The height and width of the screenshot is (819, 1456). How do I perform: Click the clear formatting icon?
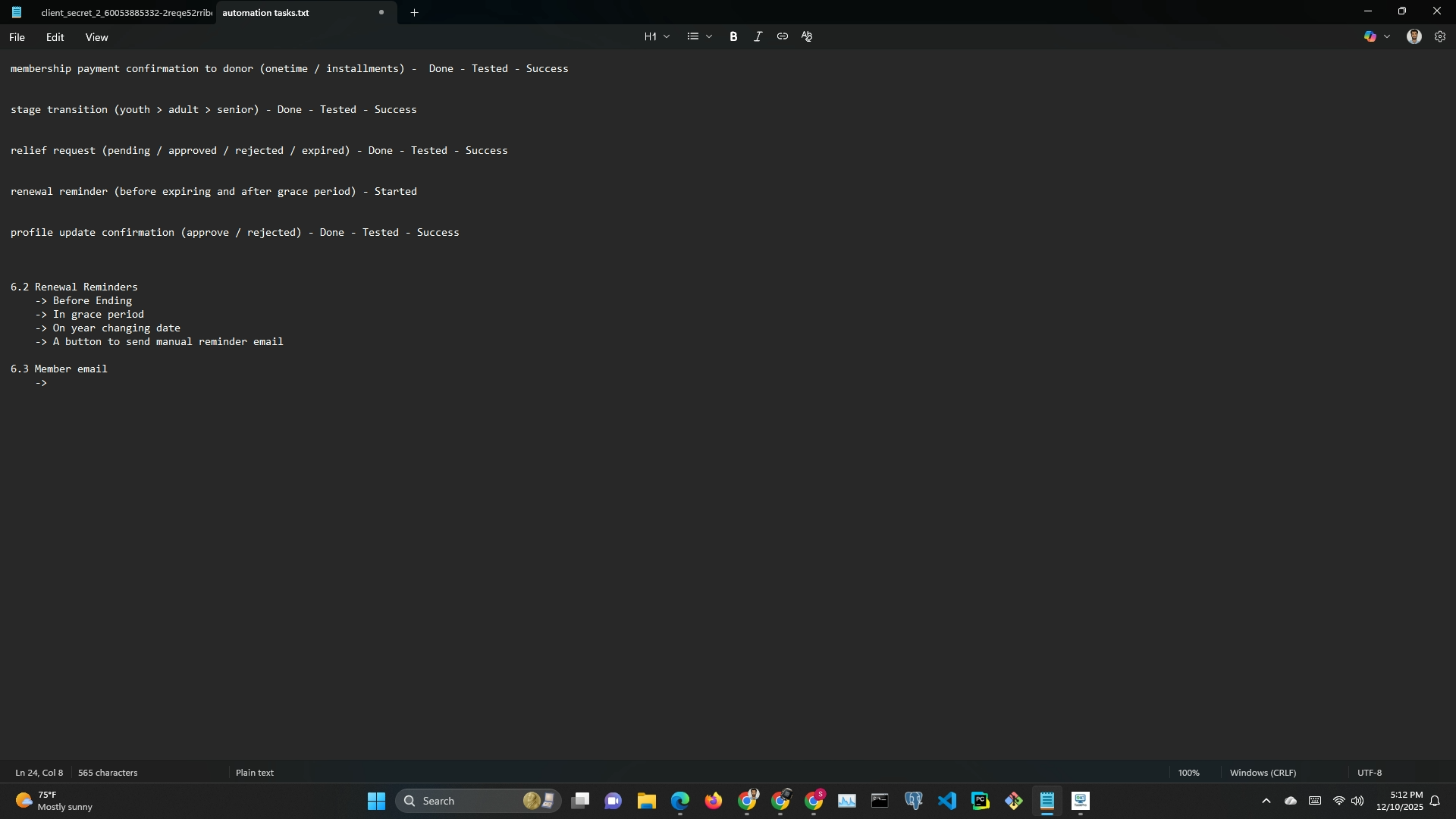click(x=807, y=36)
